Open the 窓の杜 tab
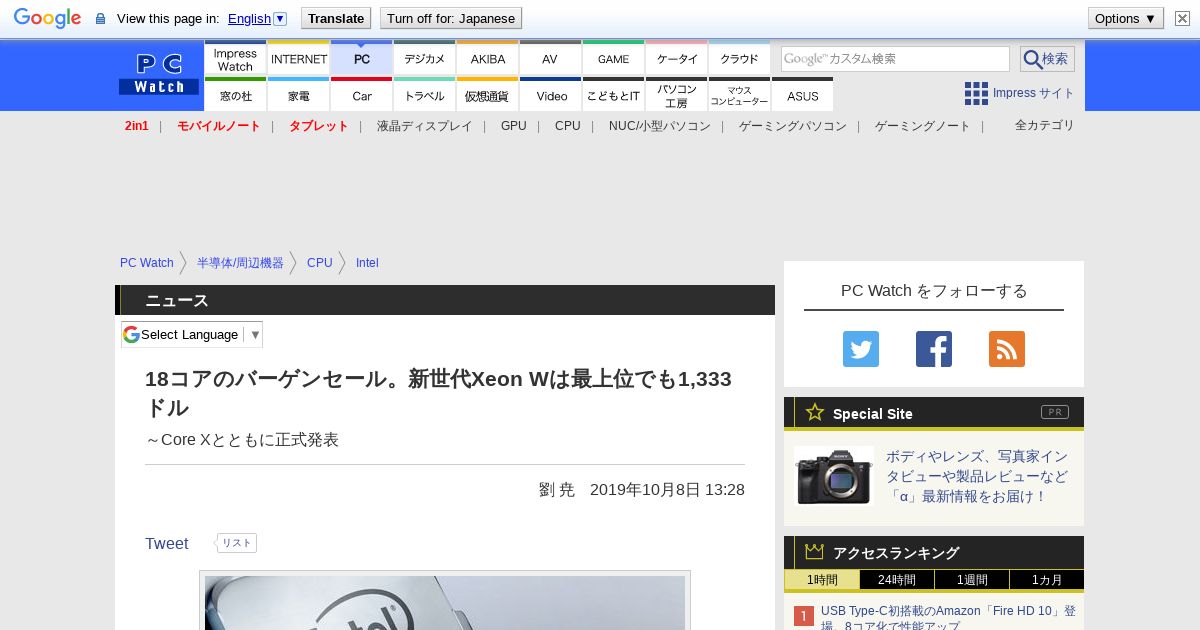The width and height of the screenshot is (1200, 630). 235,95
